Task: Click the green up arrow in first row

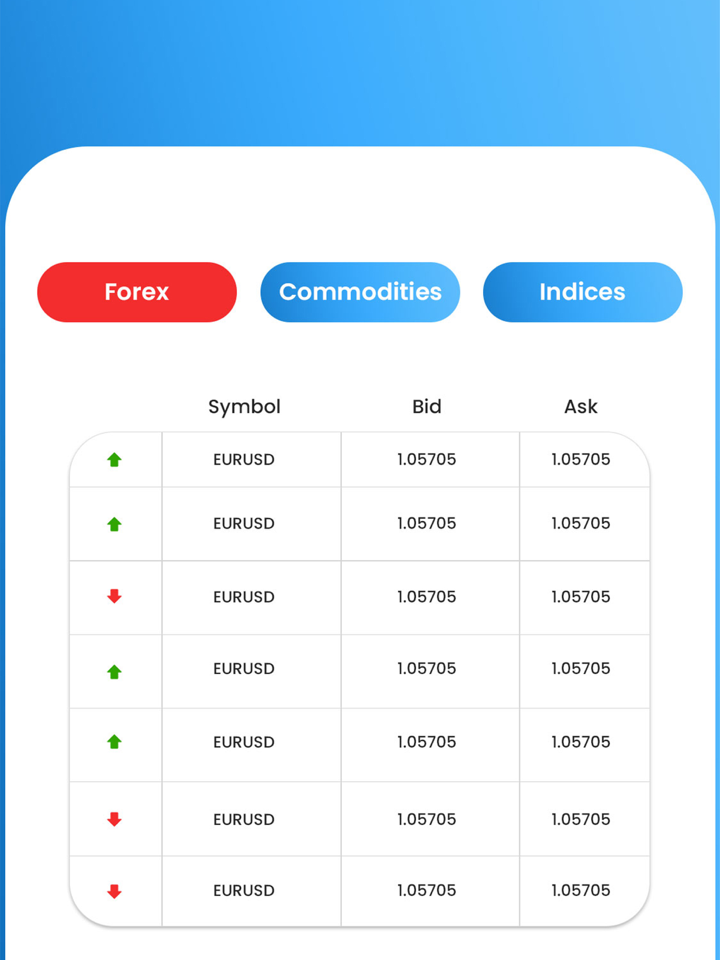Action: coord(114,460)
